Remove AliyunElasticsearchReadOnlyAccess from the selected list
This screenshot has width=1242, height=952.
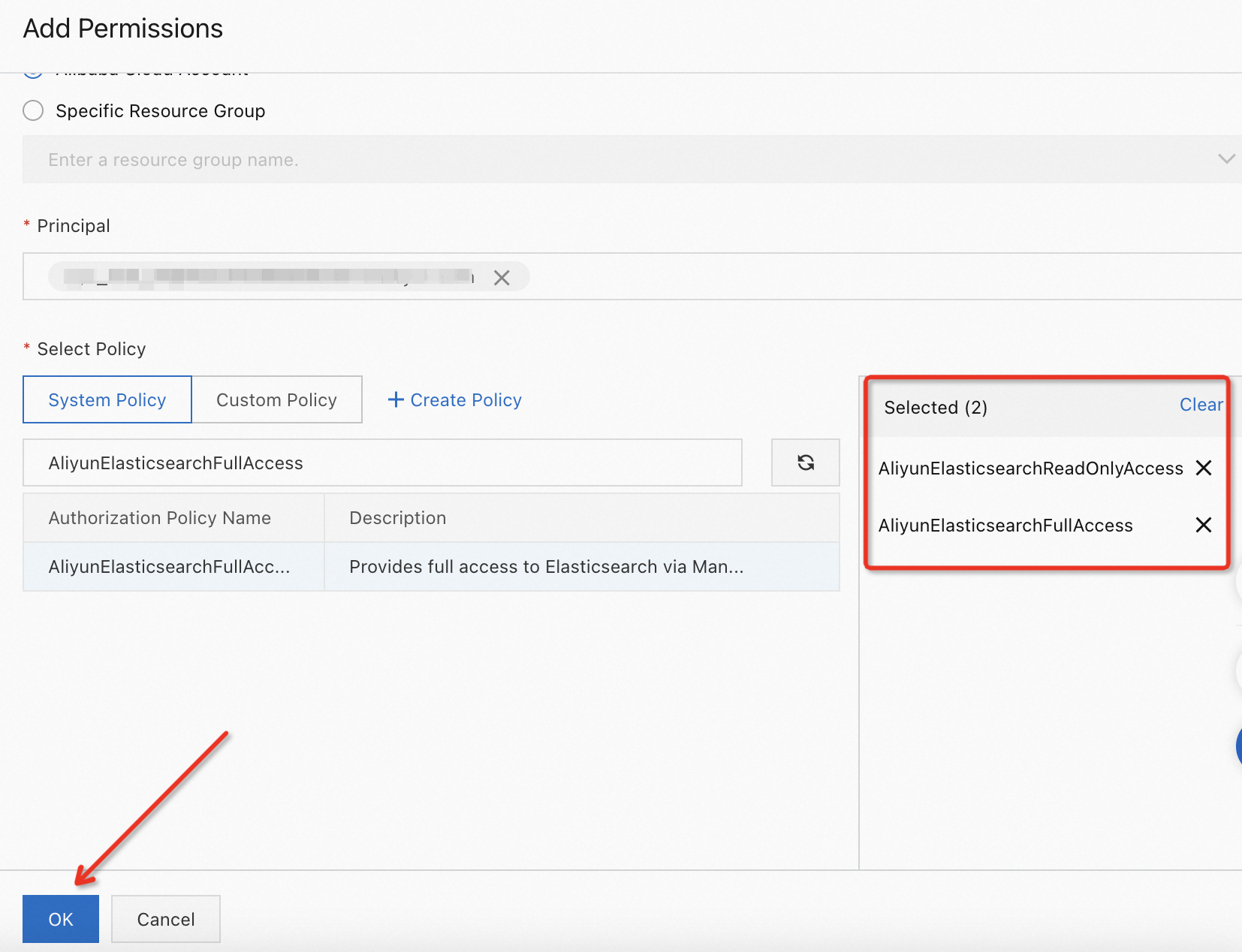(1203, 468)
